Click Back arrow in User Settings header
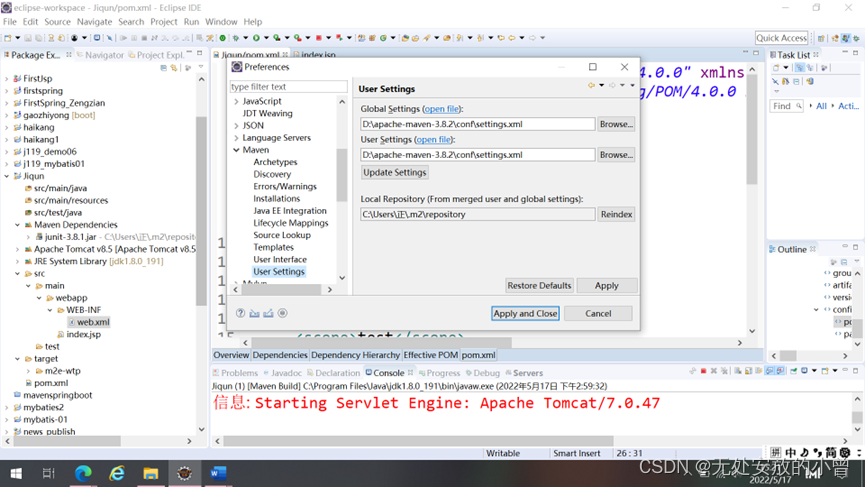Screen dimensions: 865x487 pyautogui.click(x=591, y=85)
